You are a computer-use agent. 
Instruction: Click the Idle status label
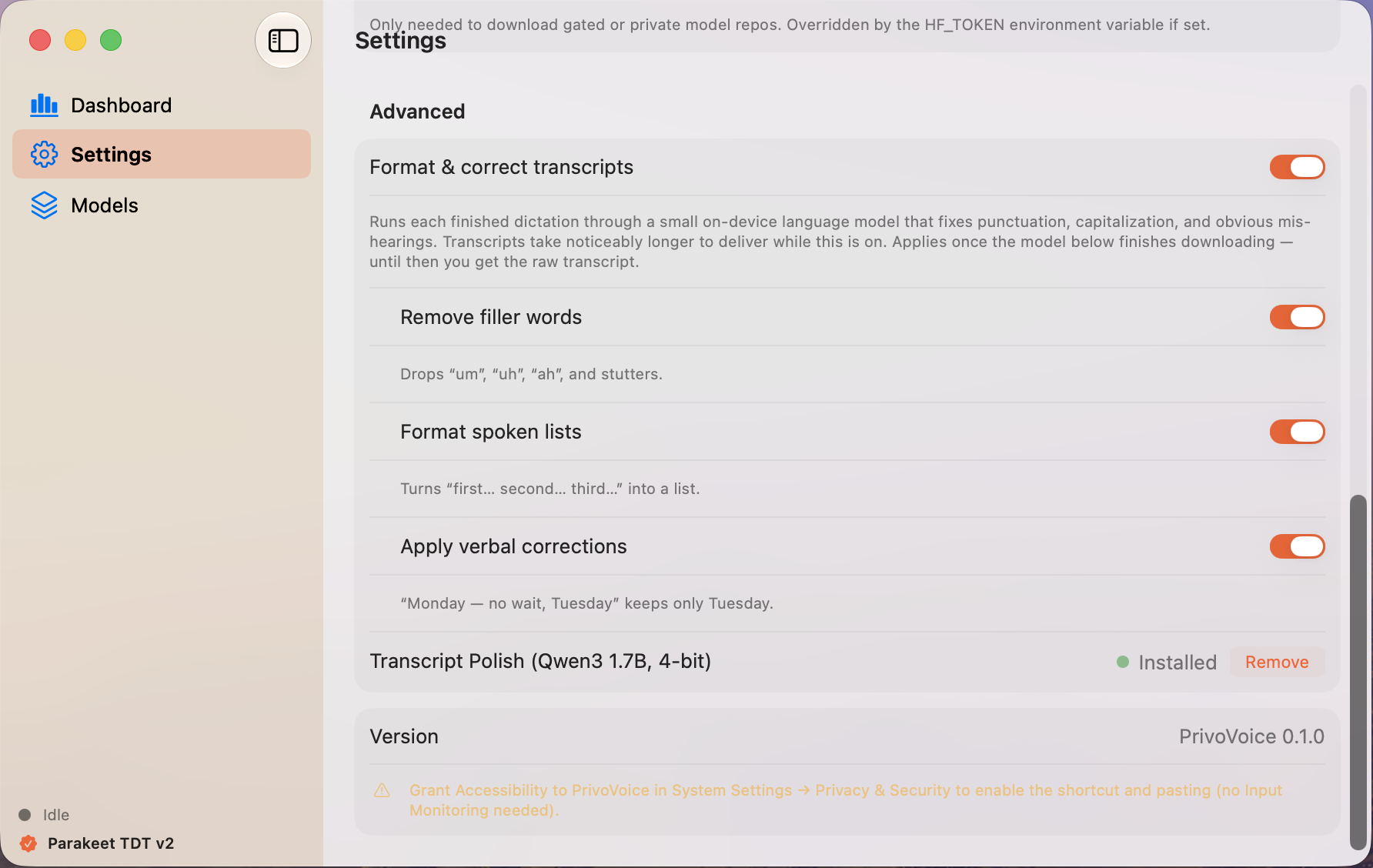coord(56,815)
